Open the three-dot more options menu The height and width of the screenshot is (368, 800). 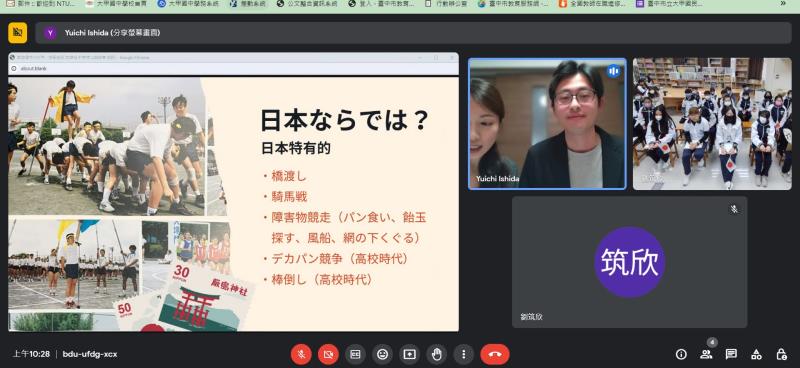point(463,354)
